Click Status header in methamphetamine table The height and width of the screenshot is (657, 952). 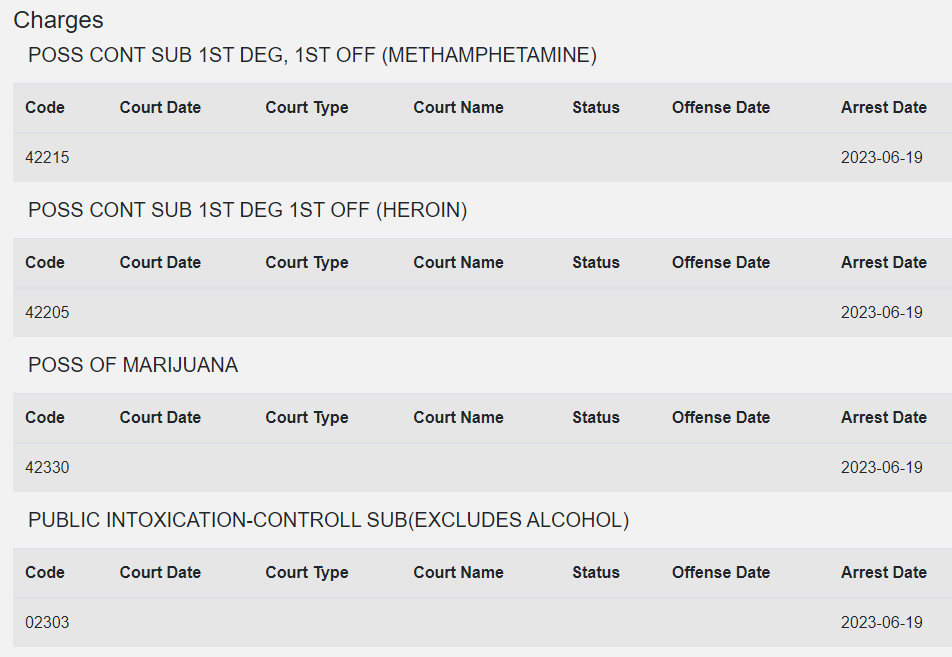(x=596, y=107)
